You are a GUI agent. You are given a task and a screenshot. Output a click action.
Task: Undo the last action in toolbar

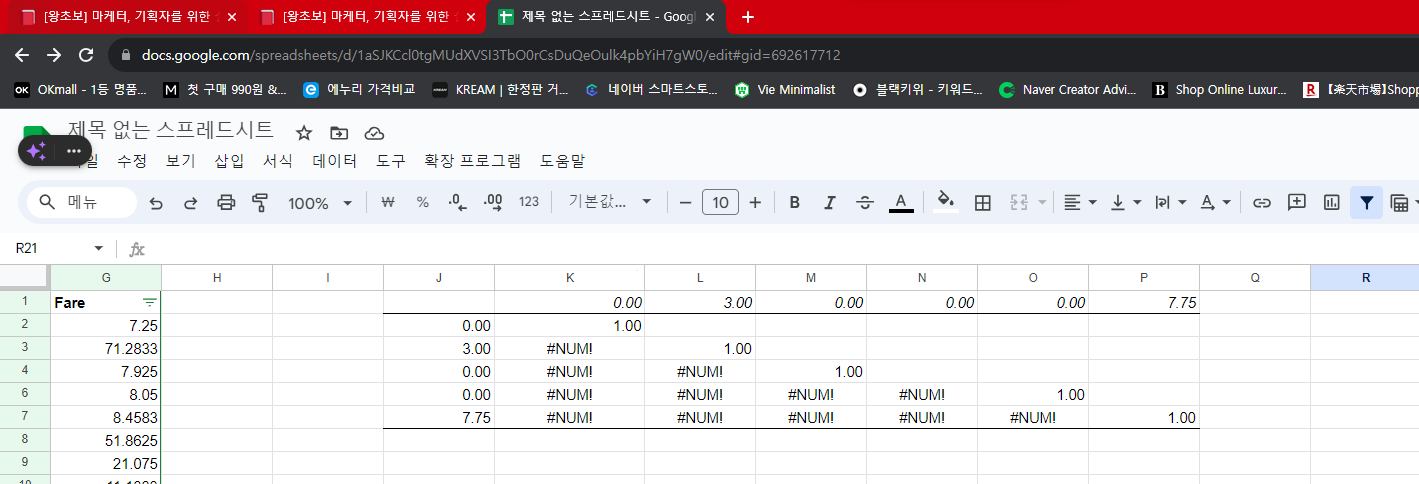(156, 203)
